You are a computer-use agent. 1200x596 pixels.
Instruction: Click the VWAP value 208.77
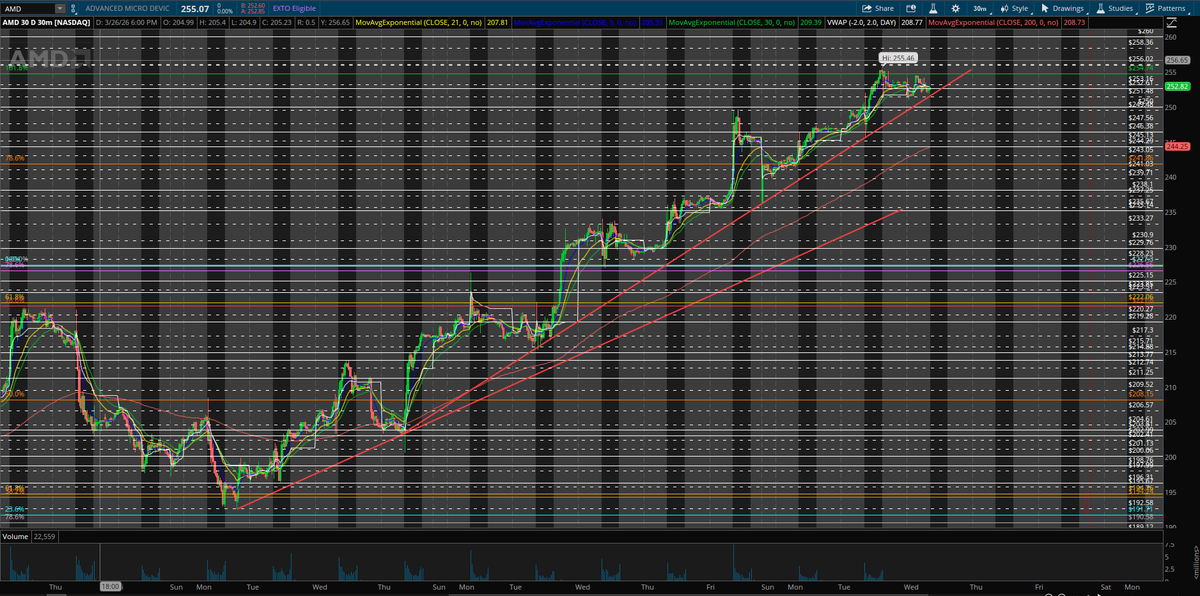912,23
